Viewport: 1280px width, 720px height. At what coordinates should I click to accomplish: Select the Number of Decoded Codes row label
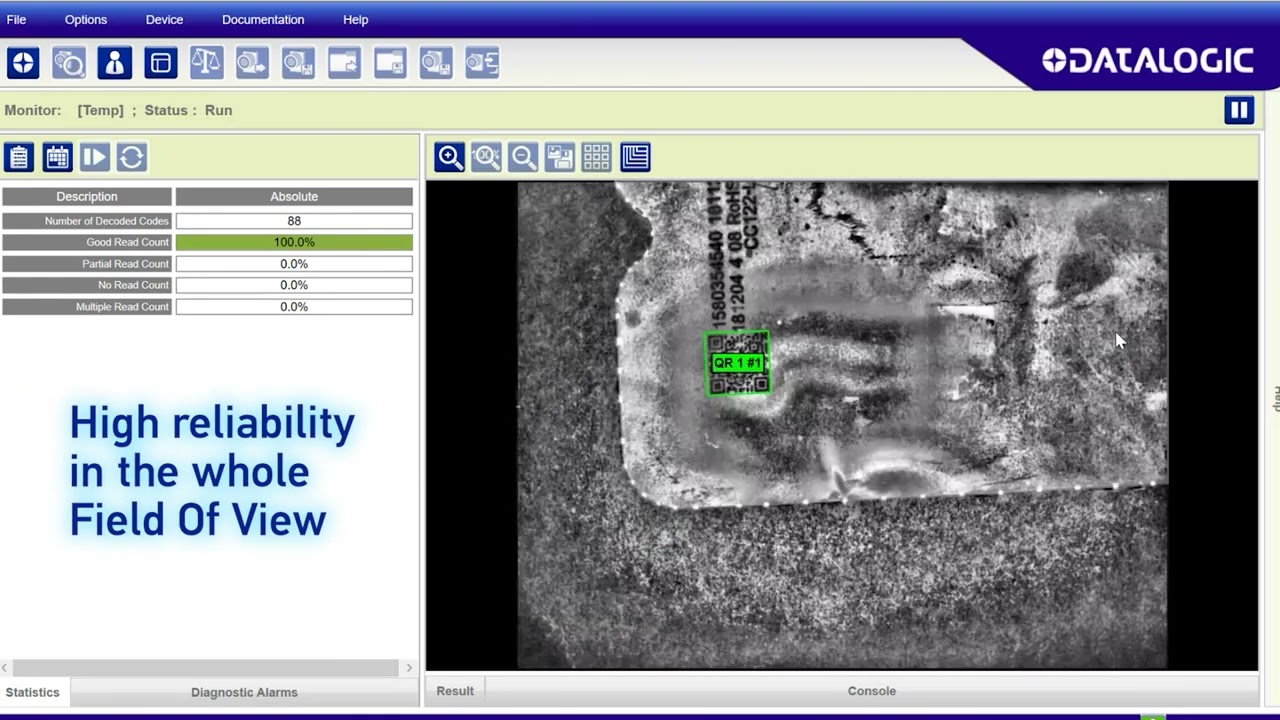point(87,221)
